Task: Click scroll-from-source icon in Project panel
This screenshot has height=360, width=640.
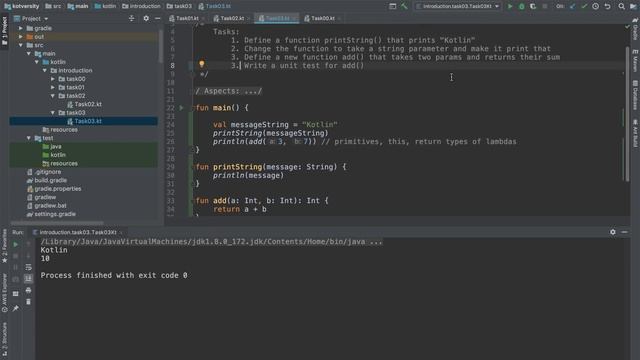Action: 131,18
